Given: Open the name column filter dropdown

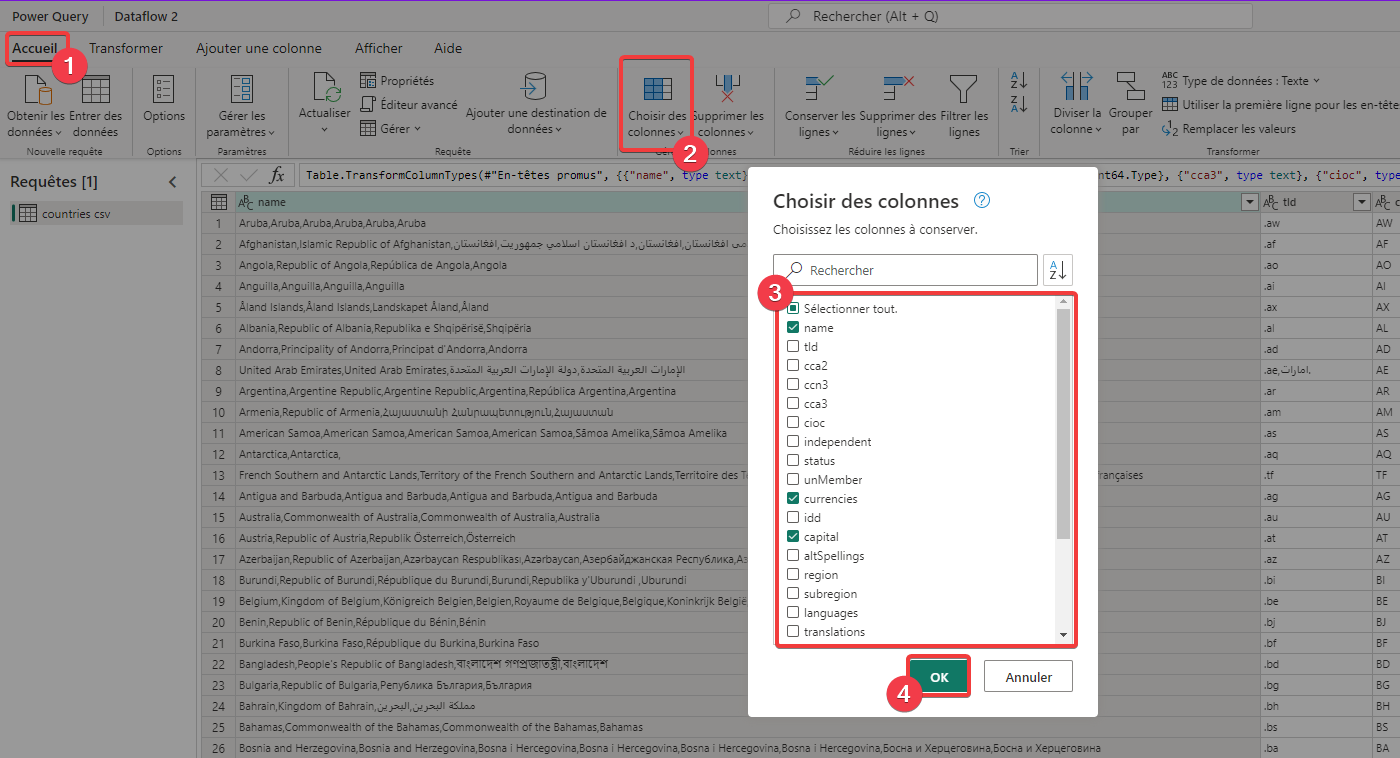Looking at the screenshot, I should coord(1249,202).
